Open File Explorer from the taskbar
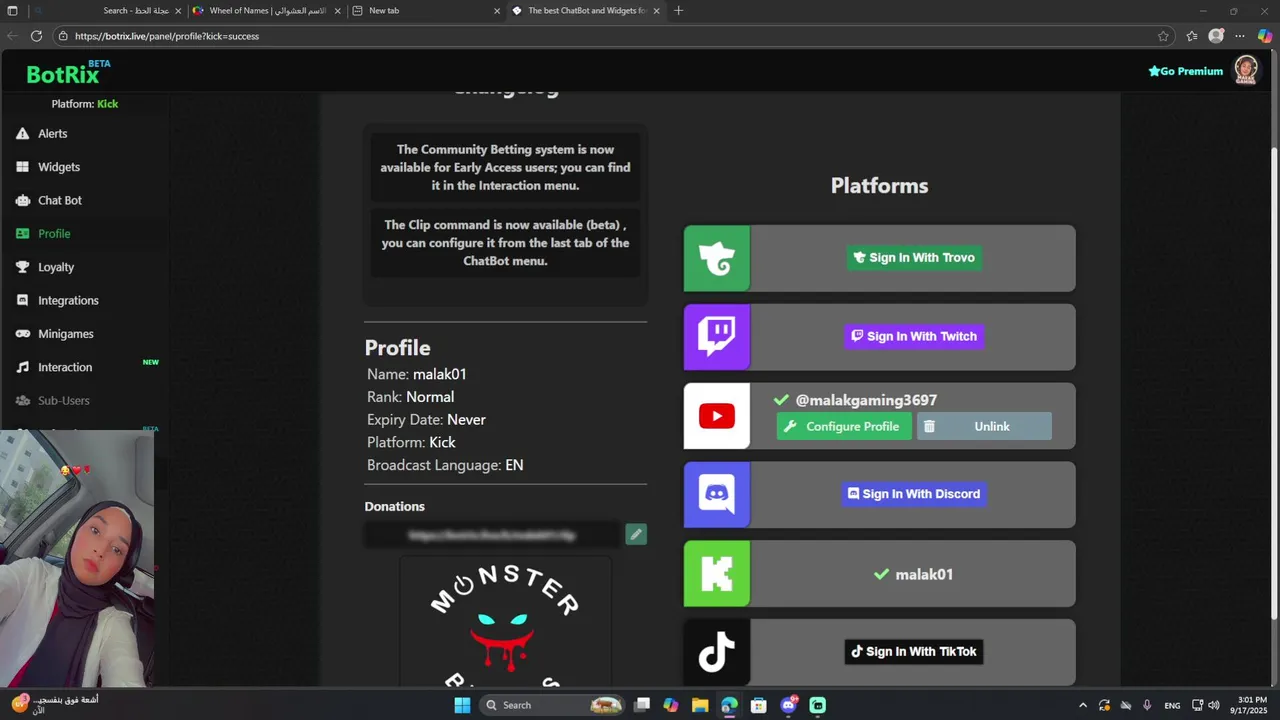 [700, 705]
